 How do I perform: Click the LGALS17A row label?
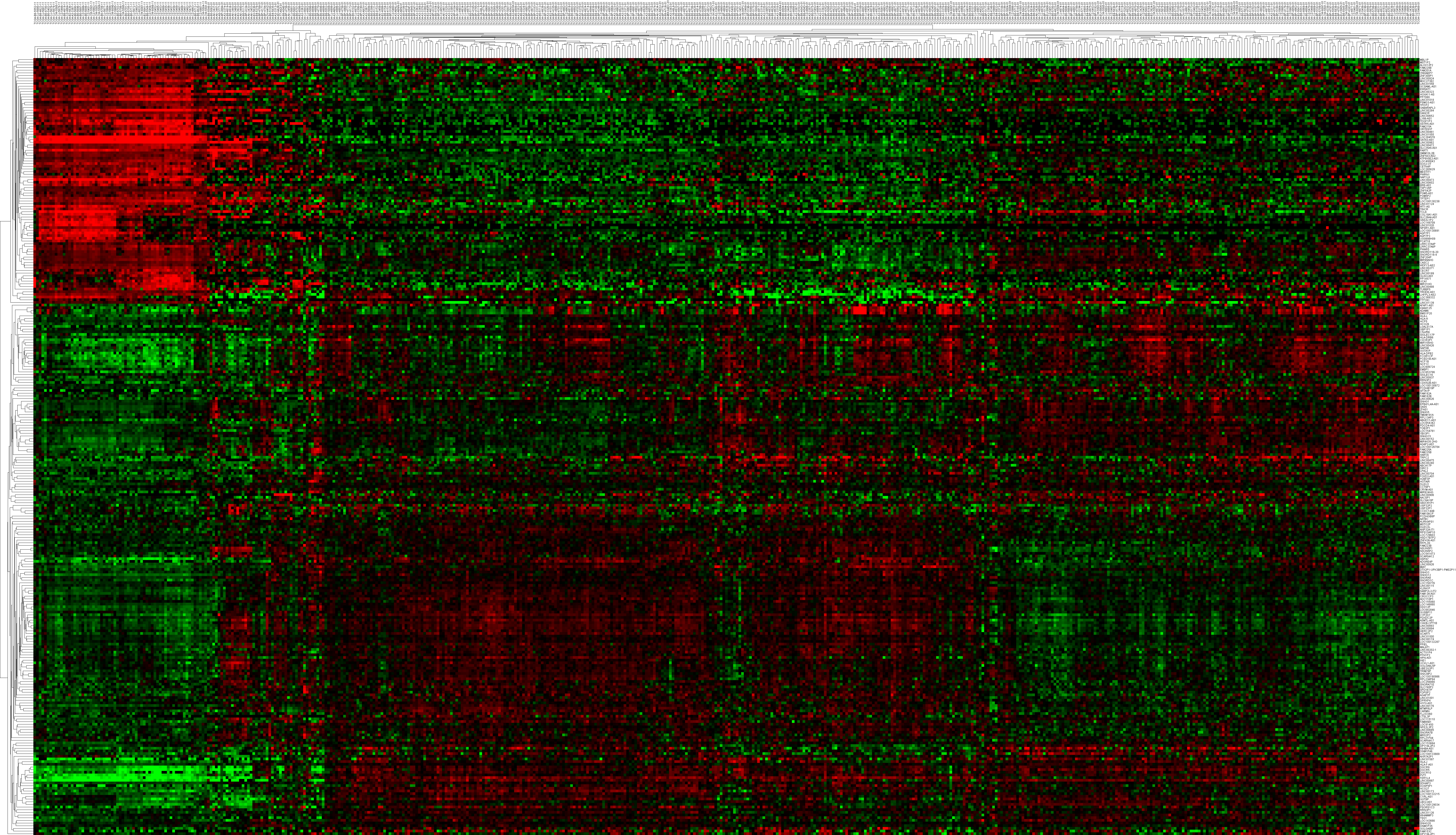click(1427, 327)
